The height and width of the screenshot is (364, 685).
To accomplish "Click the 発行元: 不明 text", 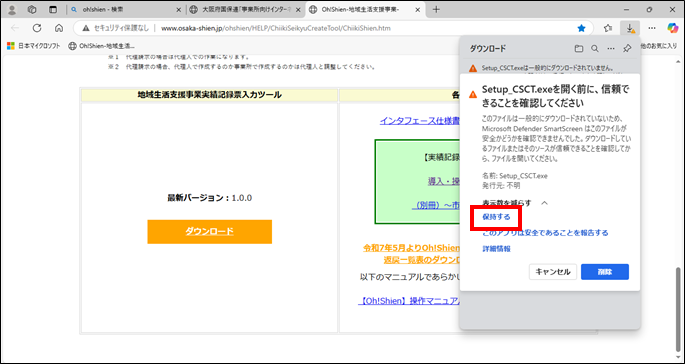I will [501, 185].
